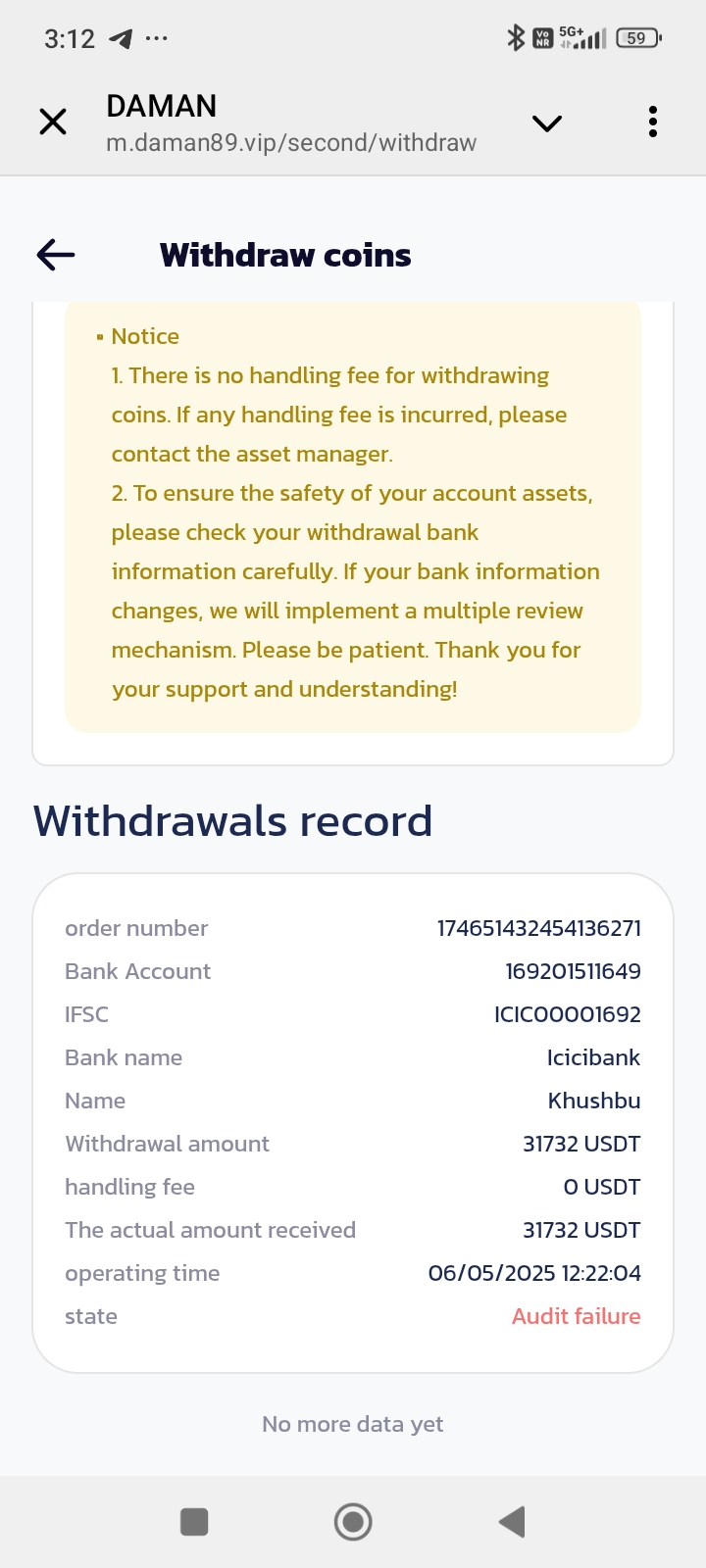Tap the signal strength status icon
Screen dimensions: 706x1568
point(591,39)
